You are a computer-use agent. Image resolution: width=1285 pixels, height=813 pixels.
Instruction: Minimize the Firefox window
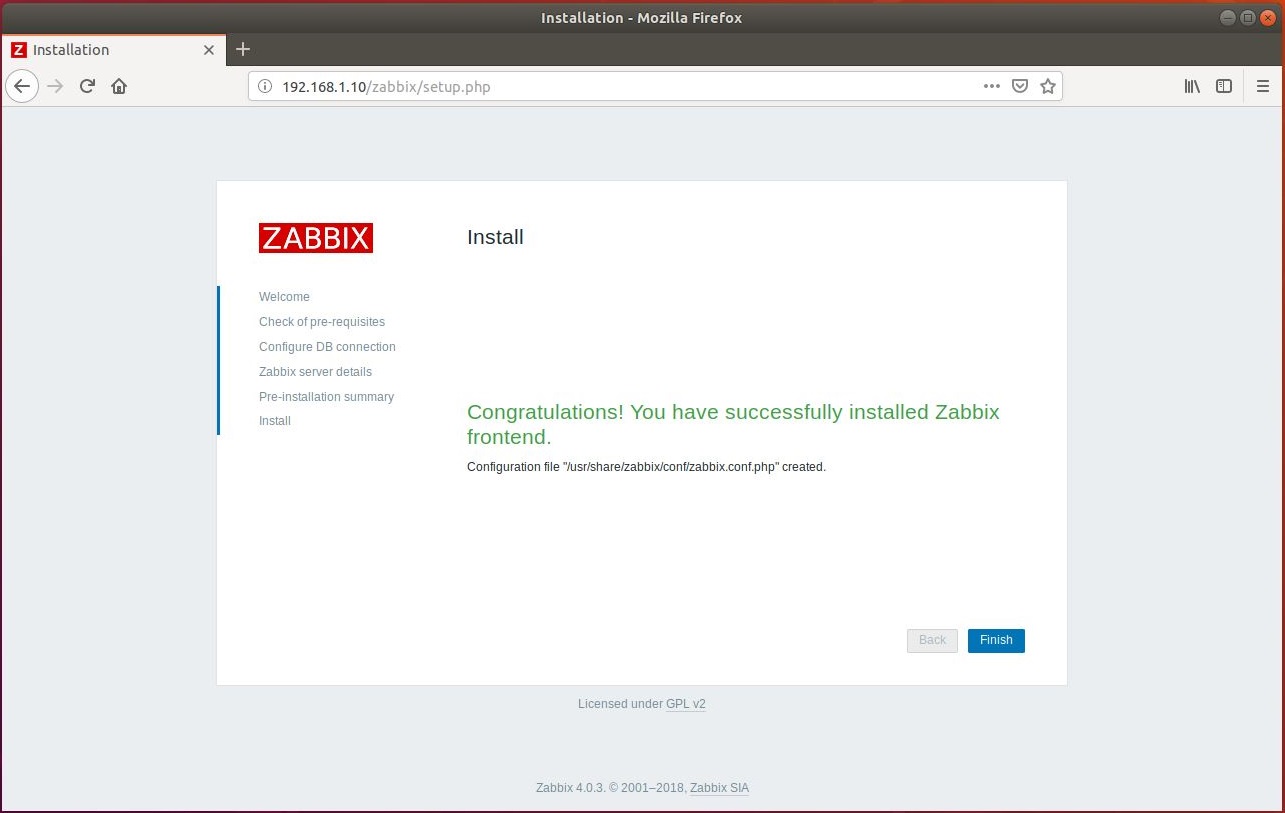tap(1228, 17)
